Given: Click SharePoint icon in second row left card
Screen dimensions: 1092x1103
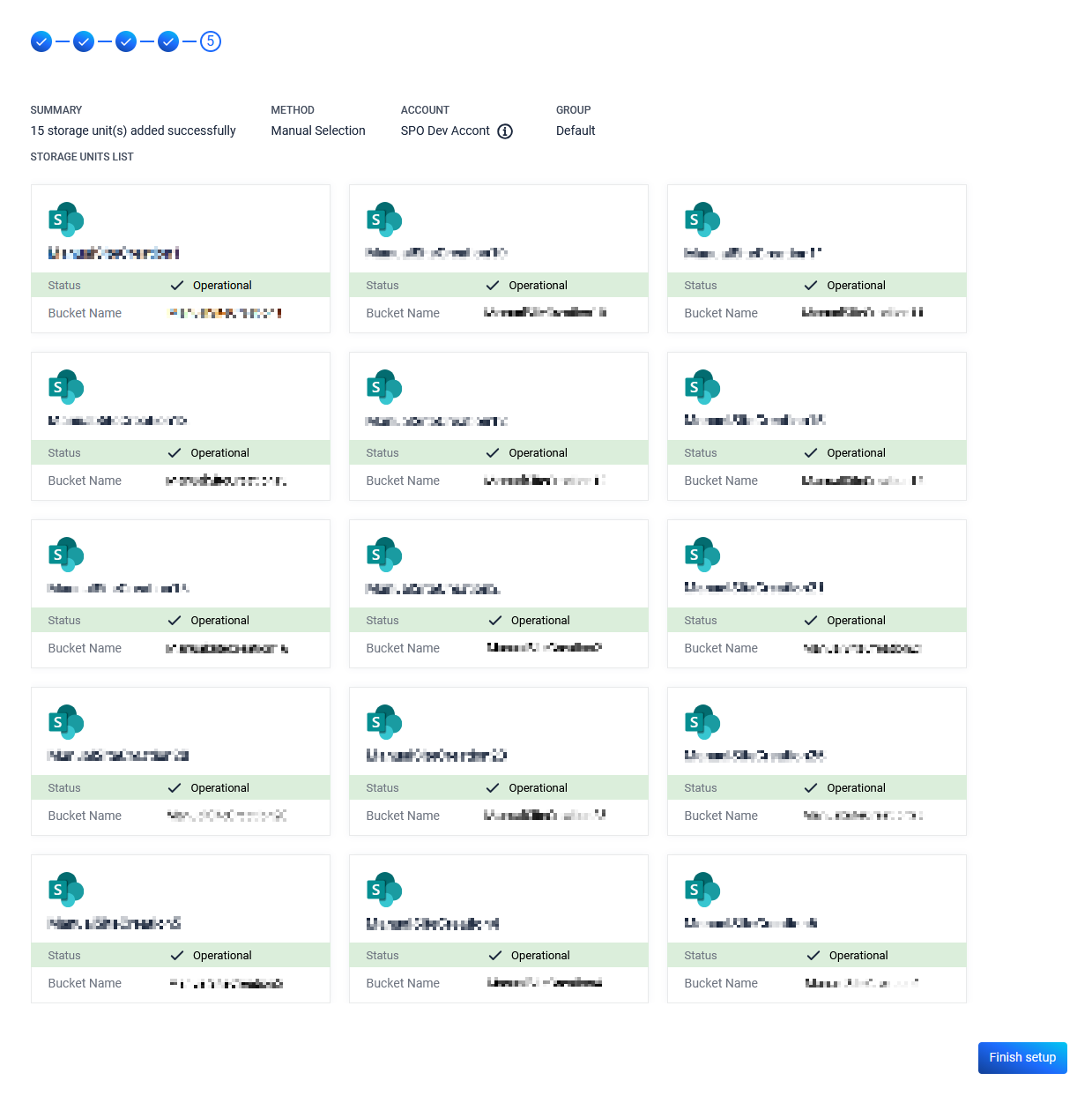Looking at the screenshot, I should tap(66, 387).
